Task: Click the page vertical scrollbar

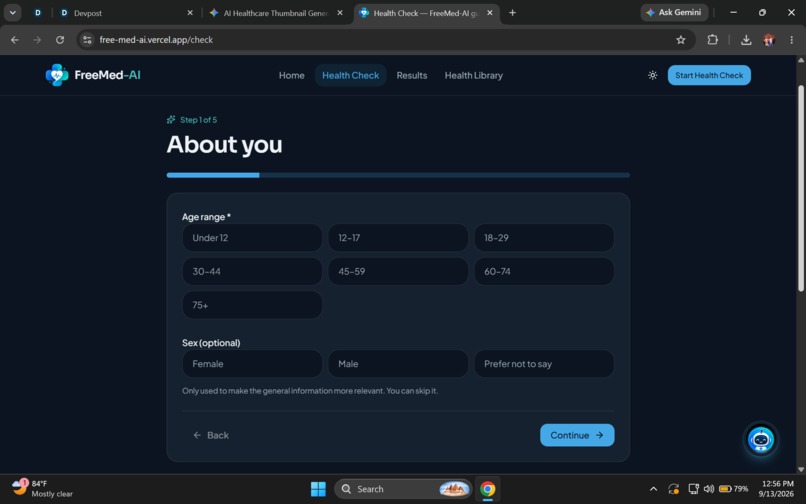Action: 801,188
